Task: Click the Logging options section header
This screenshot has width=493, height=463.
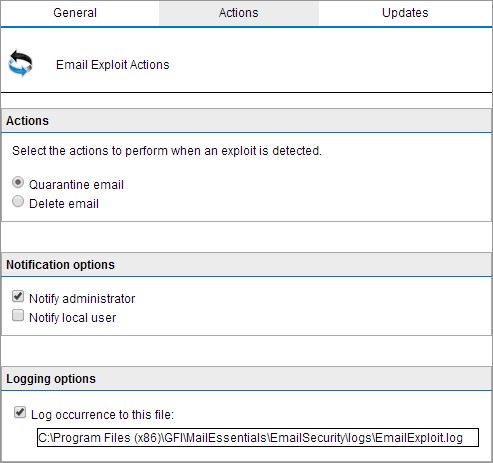Action: (x=246, y=379)
